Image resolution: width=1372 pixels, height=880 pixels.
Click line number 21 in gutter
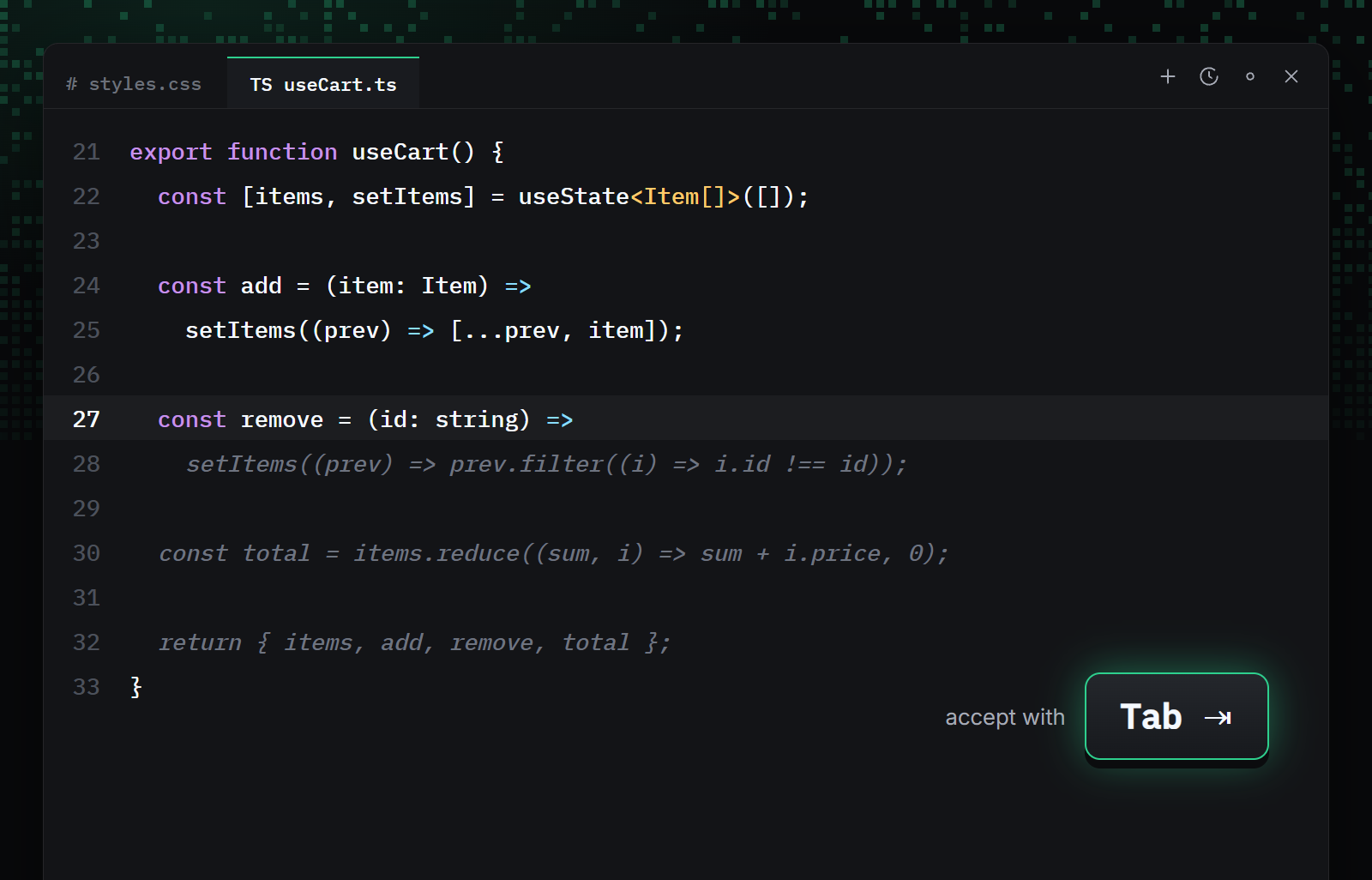(87, 152)
